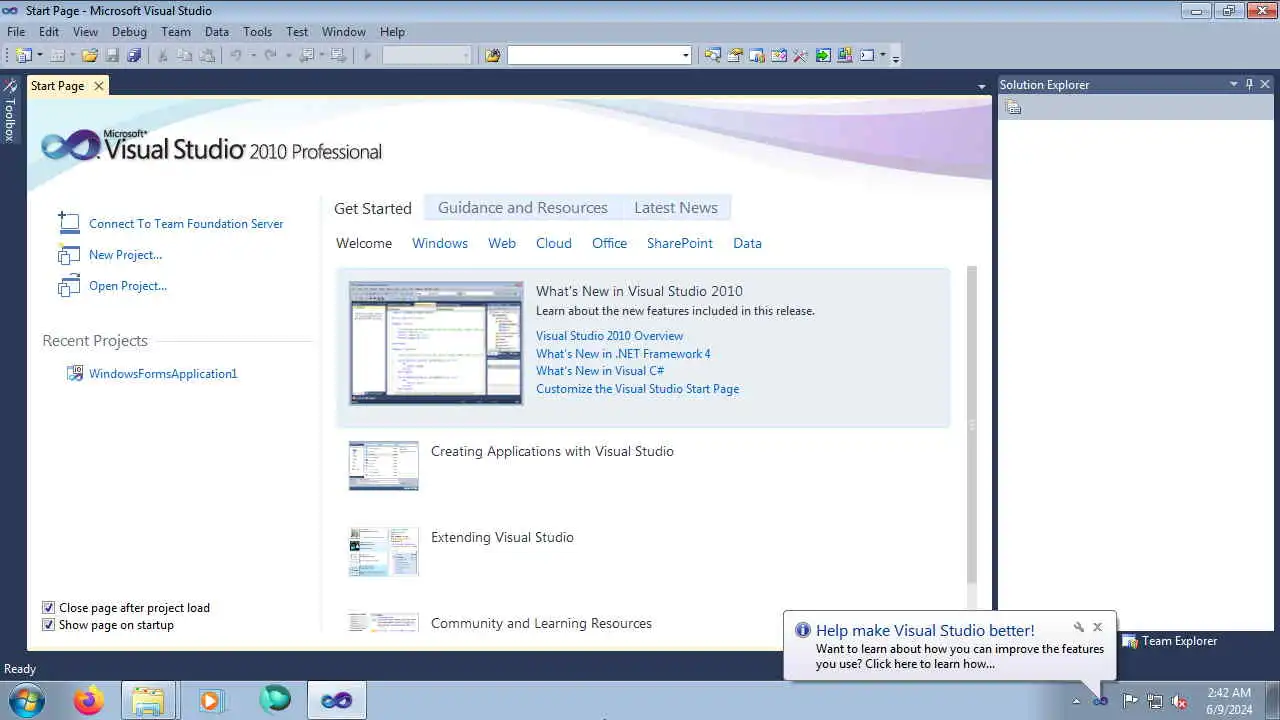This screenshot has height=720, width=1280.
Task: Open the Visual Studio 2010 Overview link
Action: [x=610, y=336]
